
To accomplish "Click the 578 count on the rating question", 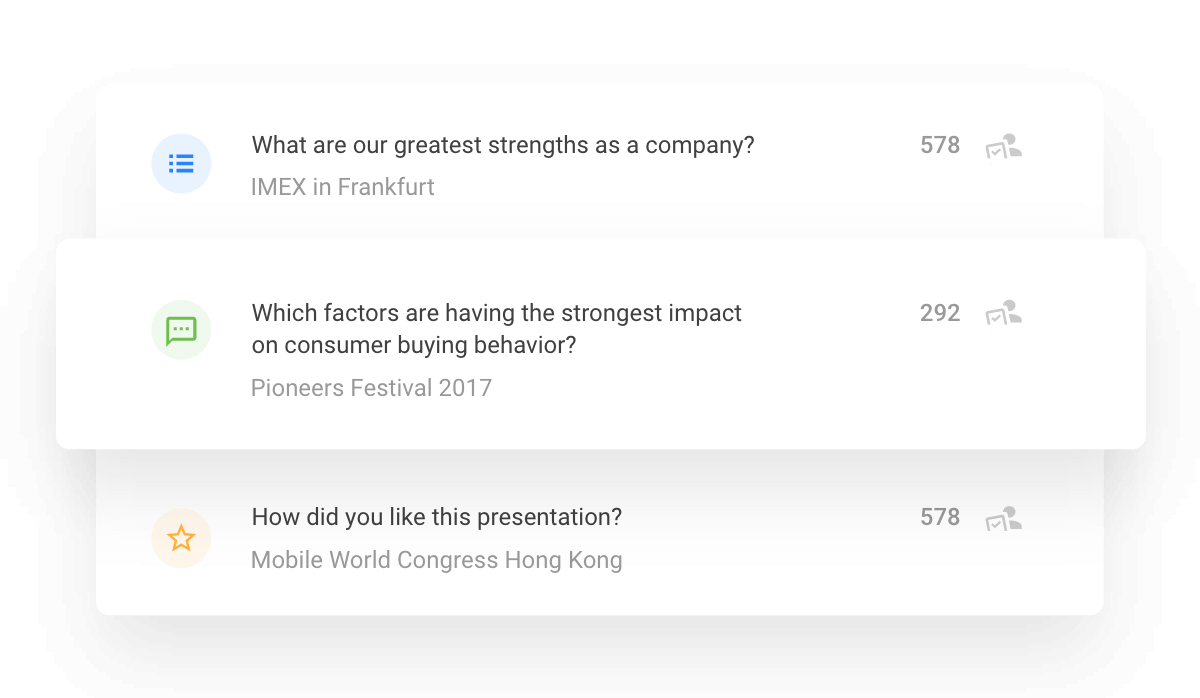I will pos(939,517).
